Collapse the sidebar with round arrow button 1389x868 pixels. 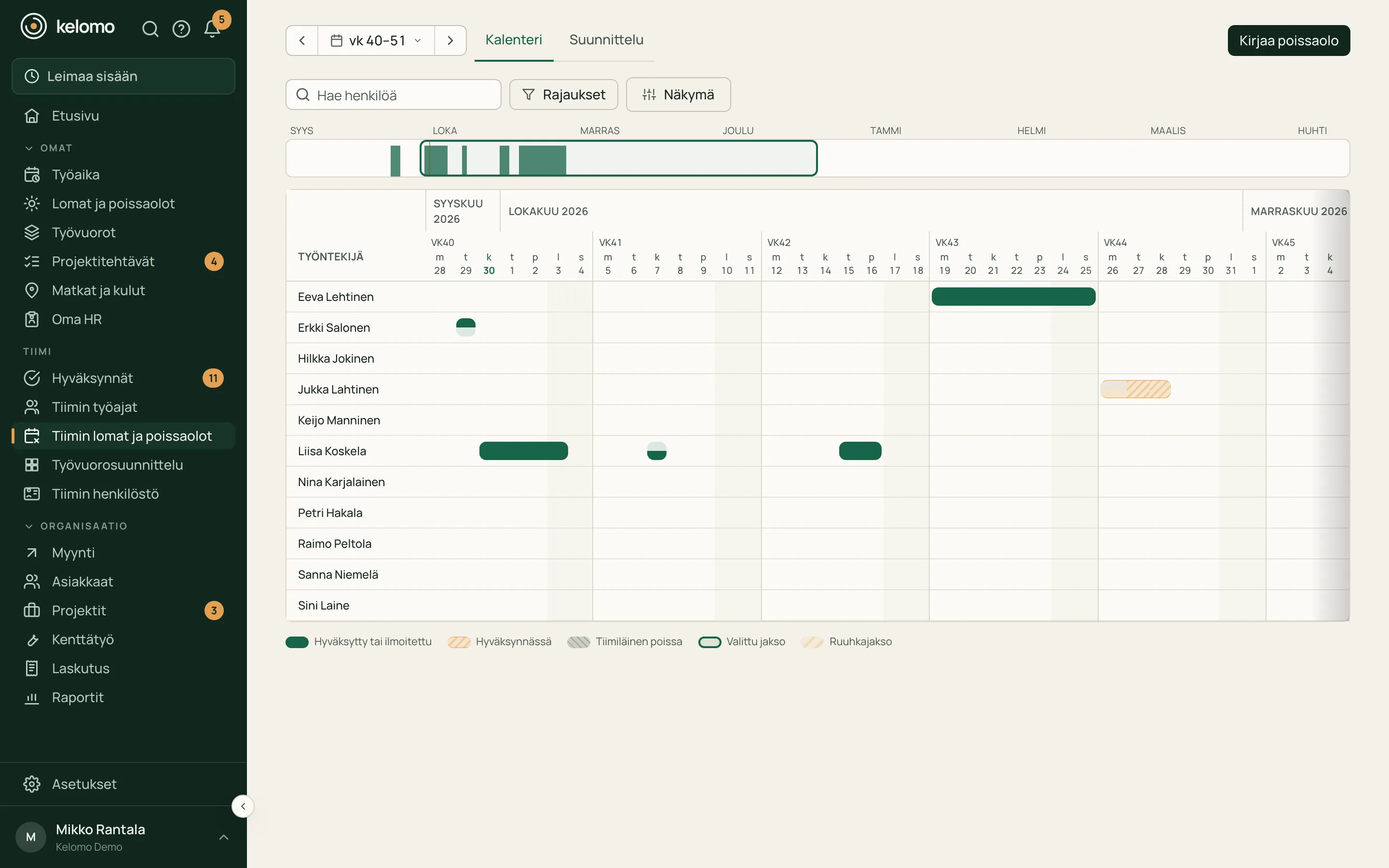tap(243, 807)
